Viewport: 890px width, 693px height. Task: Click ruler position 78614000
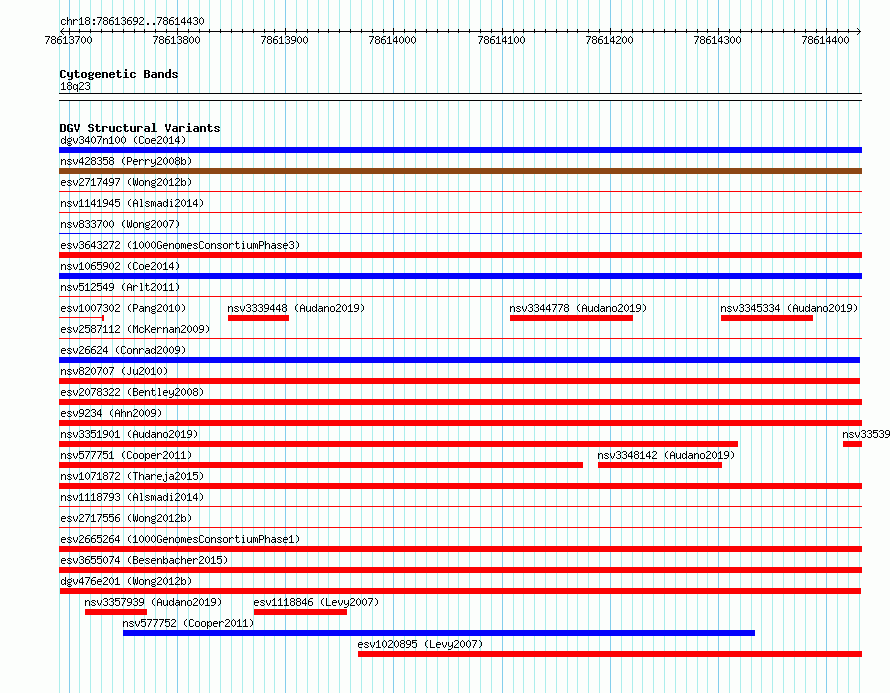pos(392,40)
